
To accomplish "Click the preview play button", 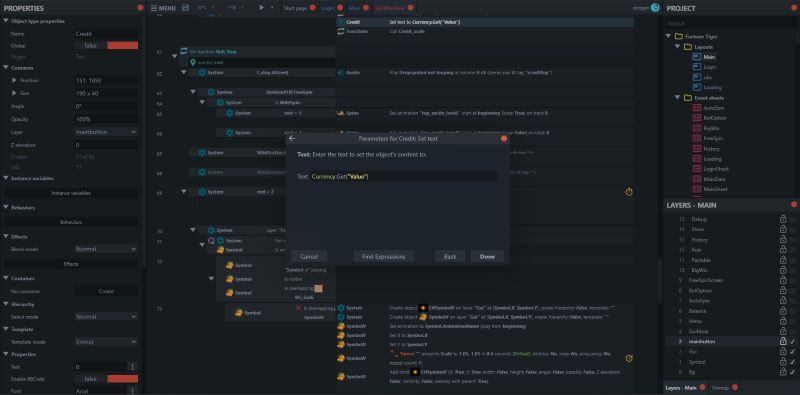I will coord(261,8).
